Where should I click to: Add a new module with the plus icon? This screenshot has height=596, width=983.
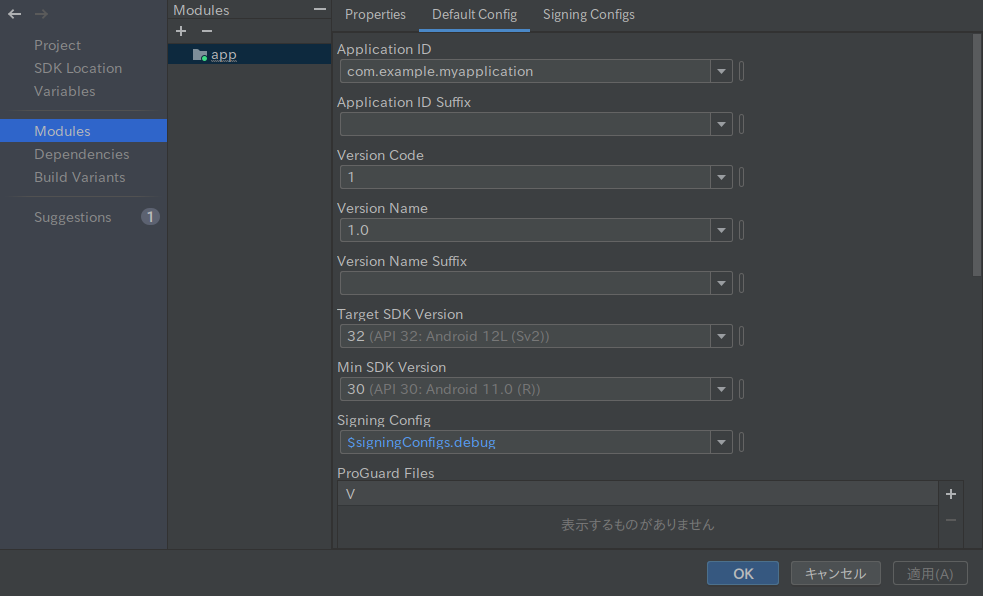click(x=181, y=31)
